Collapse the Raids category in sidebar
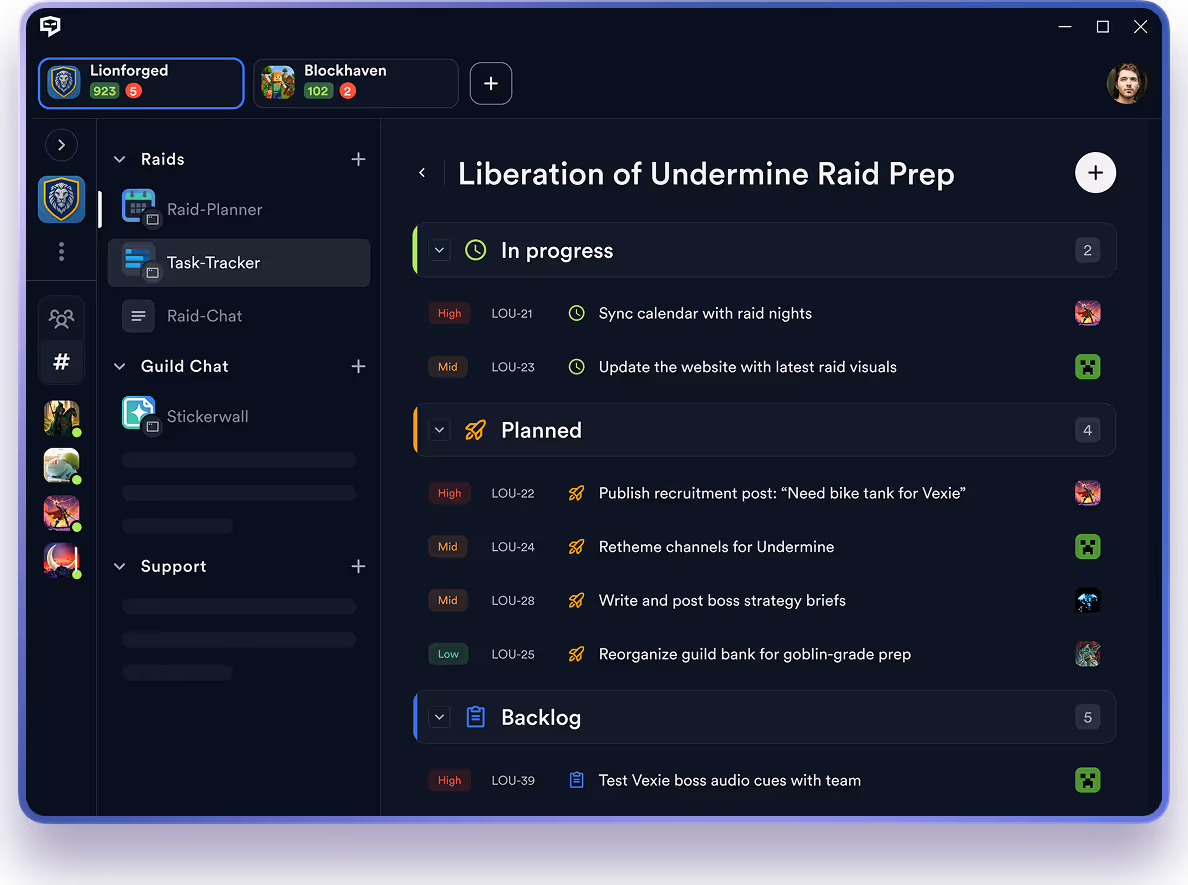Viewport: 1188px width, 885px height. 120,160
